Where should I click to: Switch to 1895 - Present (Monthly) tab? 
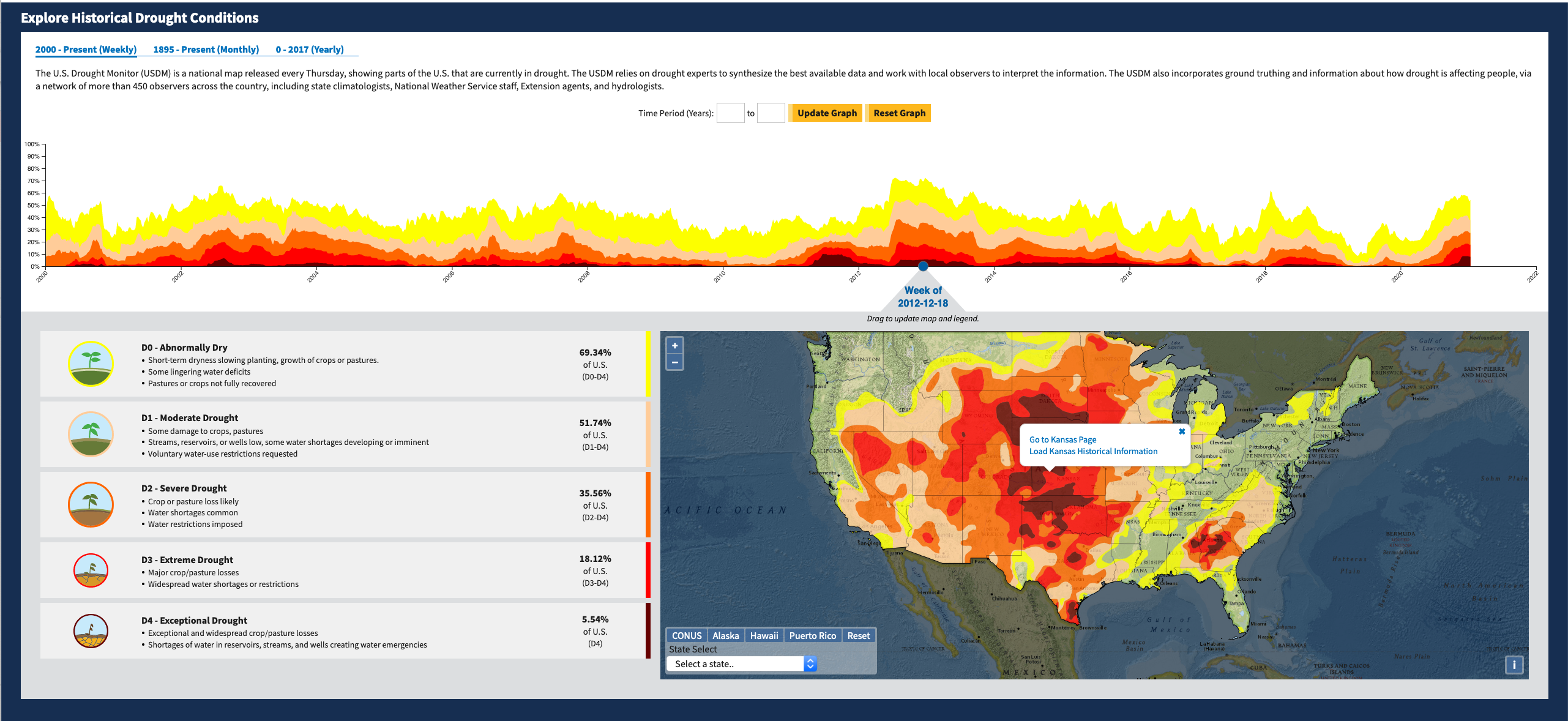point(206,50)
